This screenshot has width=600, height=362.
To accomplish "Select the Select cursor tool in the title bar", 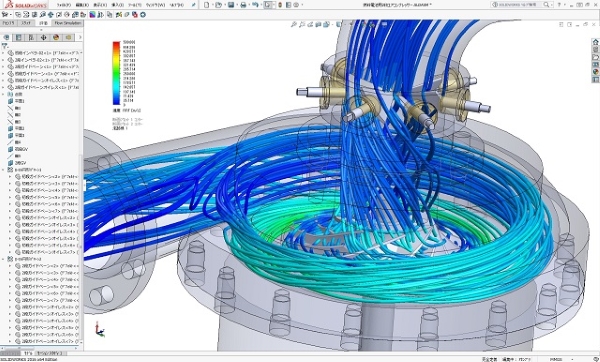I will click(268, 5).
